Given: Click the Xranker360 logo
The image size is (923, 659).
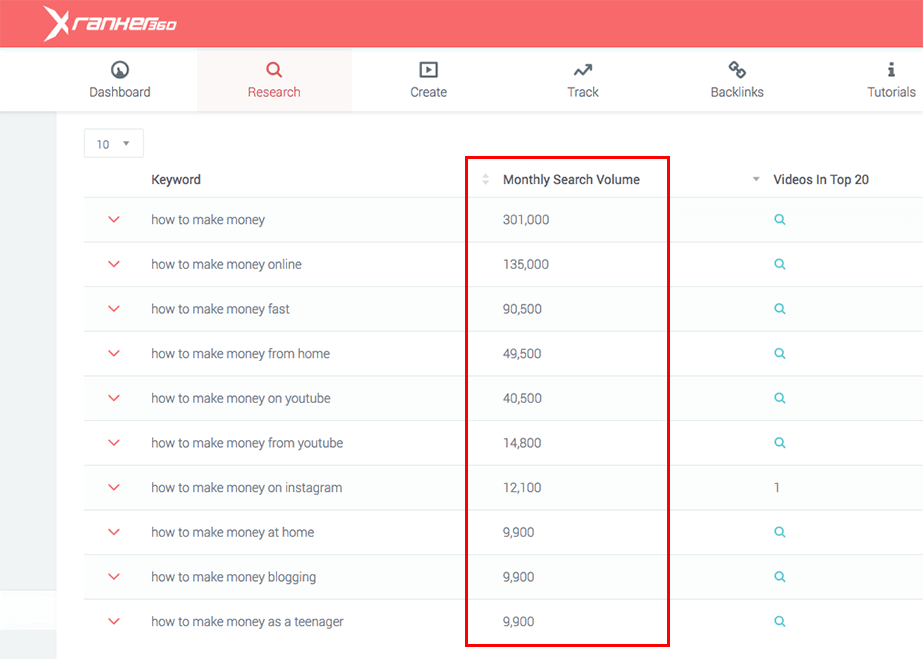Looking at the screenshot, I should pyautogui.click(x=109, y=23).
